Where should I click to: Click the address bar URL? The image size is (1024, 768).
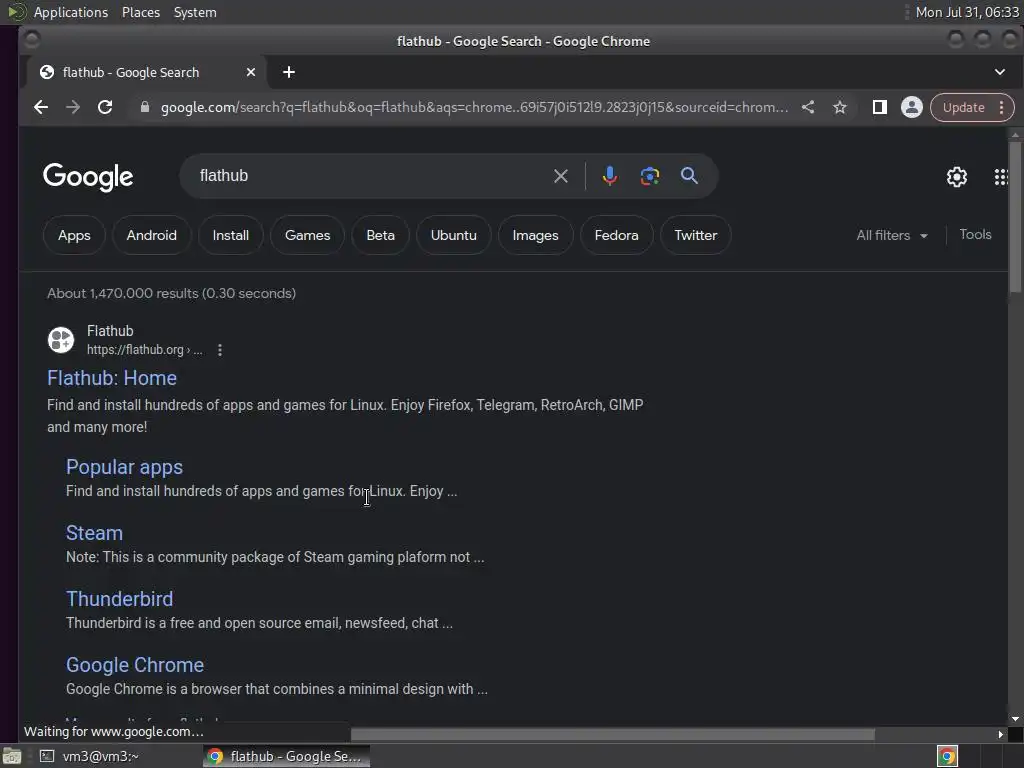[x=474, y=107]
